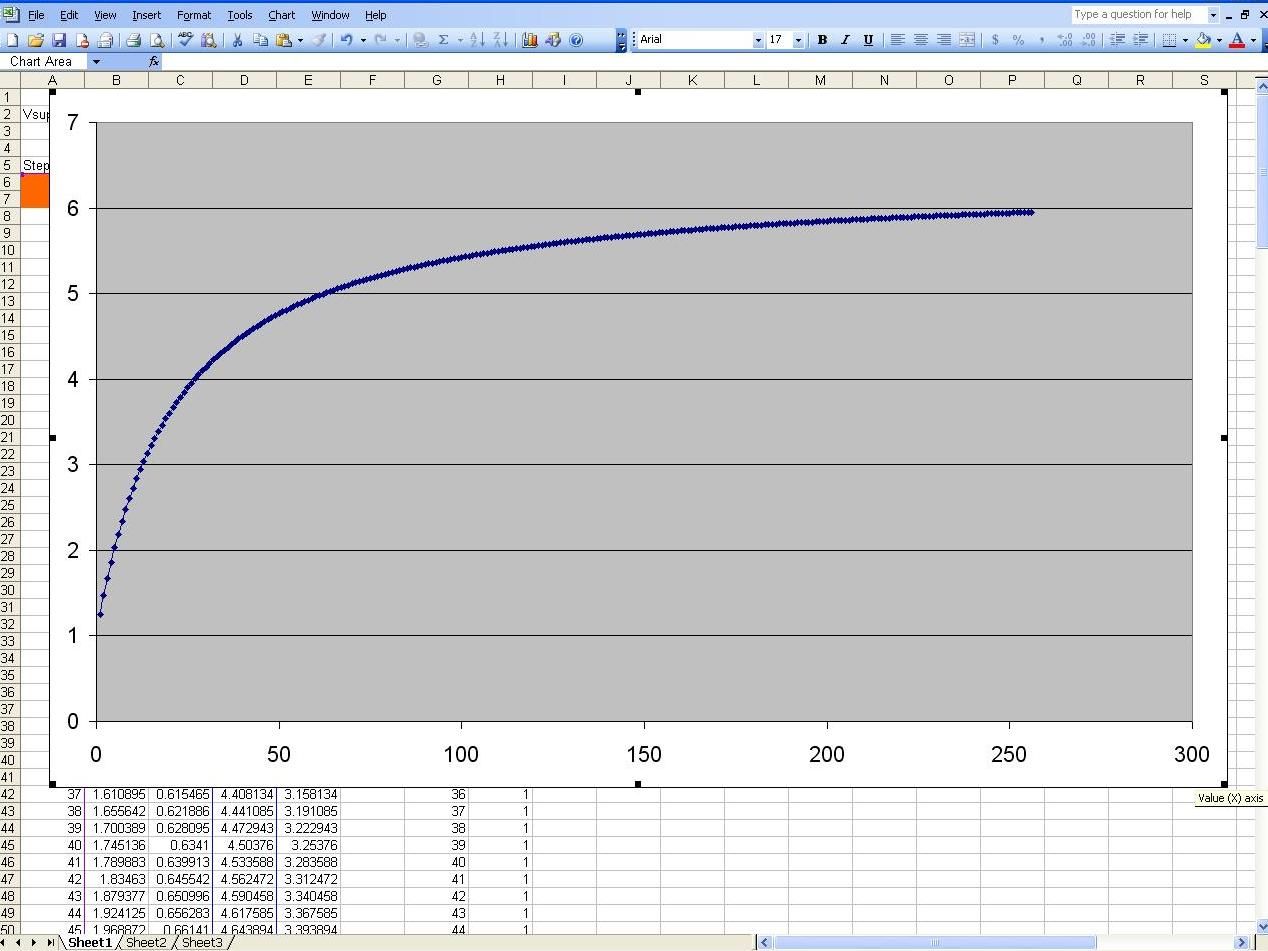Apply percent style formatting
1268x951 pixels.
click(1019, 40)
